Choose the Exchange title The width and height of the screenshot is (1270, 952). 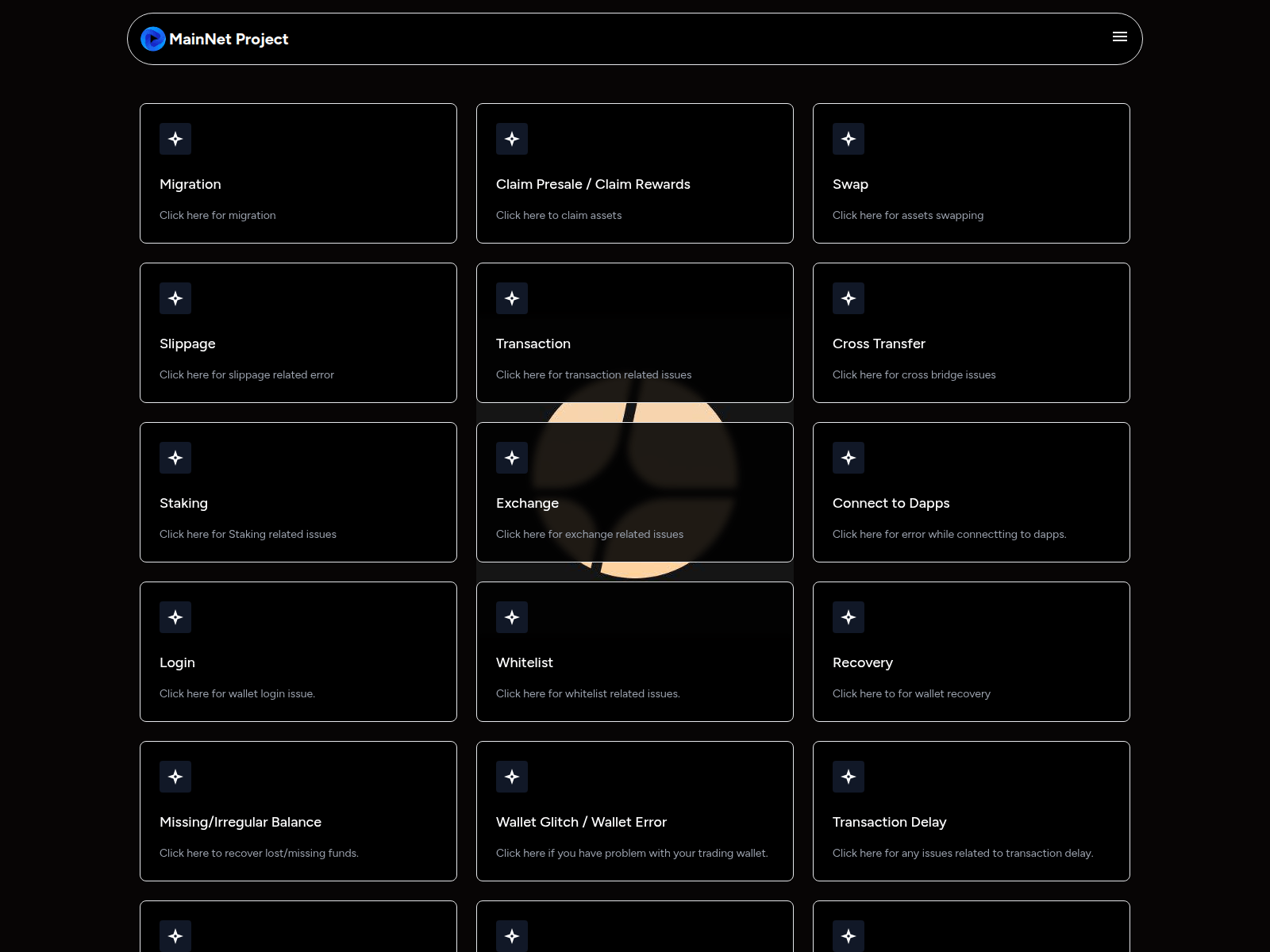527,503
